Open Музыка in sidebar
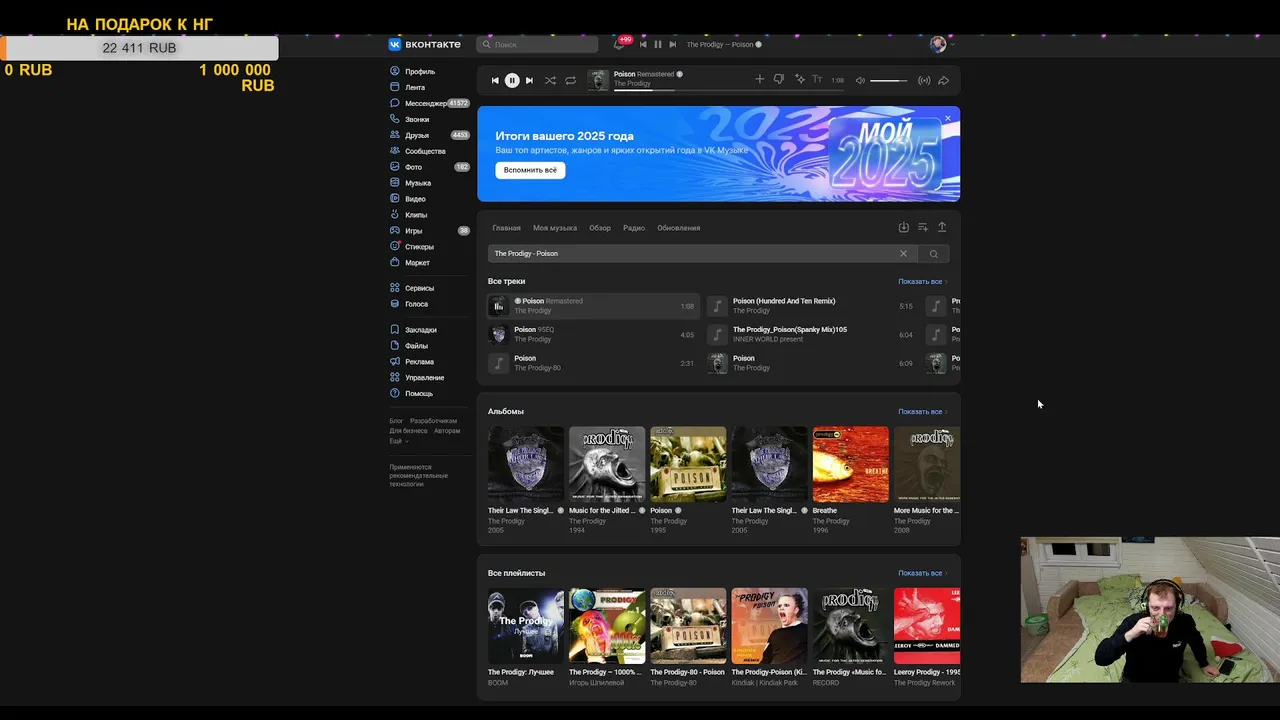The height and width of the screenshot is (720, 1280). coord(411,183)
